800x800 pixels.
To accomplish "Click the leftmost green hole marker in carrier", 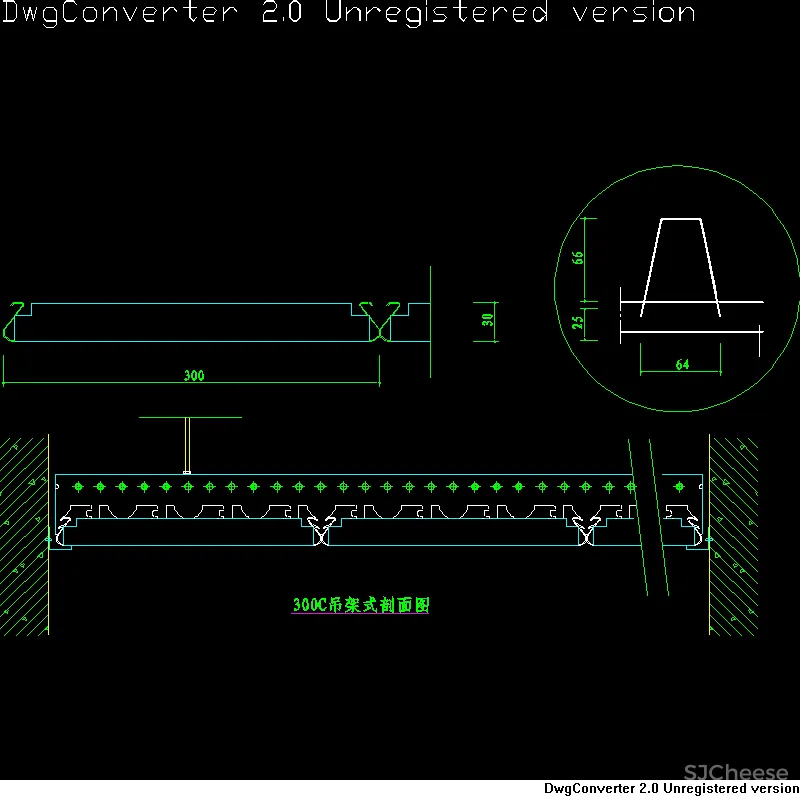I will pos(78,487).
